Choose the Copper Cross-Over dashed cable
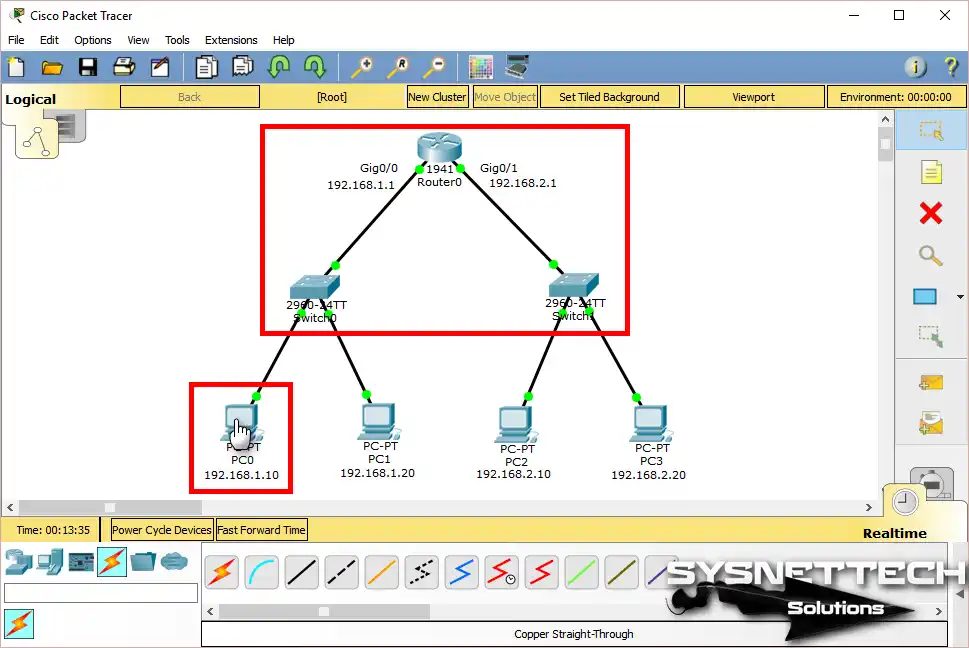 [x=341, y=572]
